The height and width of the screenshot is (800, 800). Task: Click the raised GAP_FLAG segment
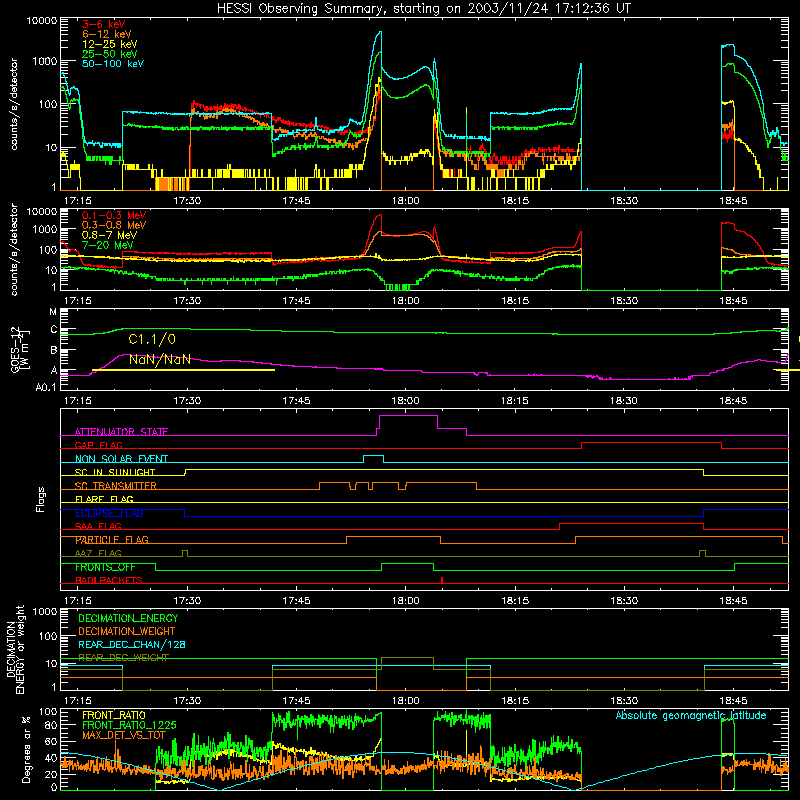coord(652,443)
